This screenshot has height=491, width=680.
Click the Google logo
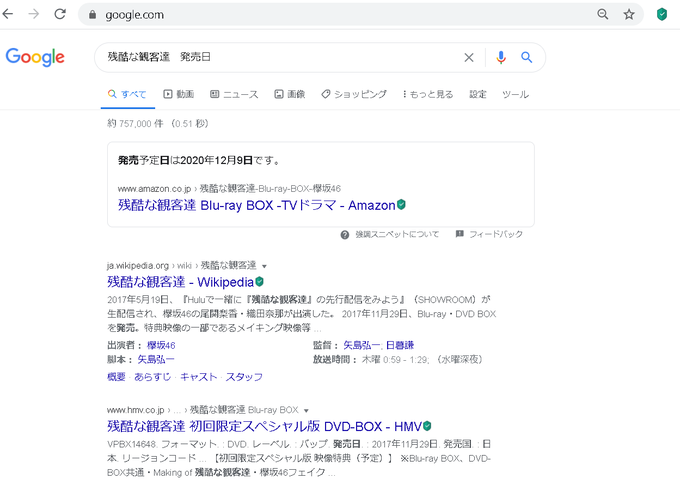35,57
